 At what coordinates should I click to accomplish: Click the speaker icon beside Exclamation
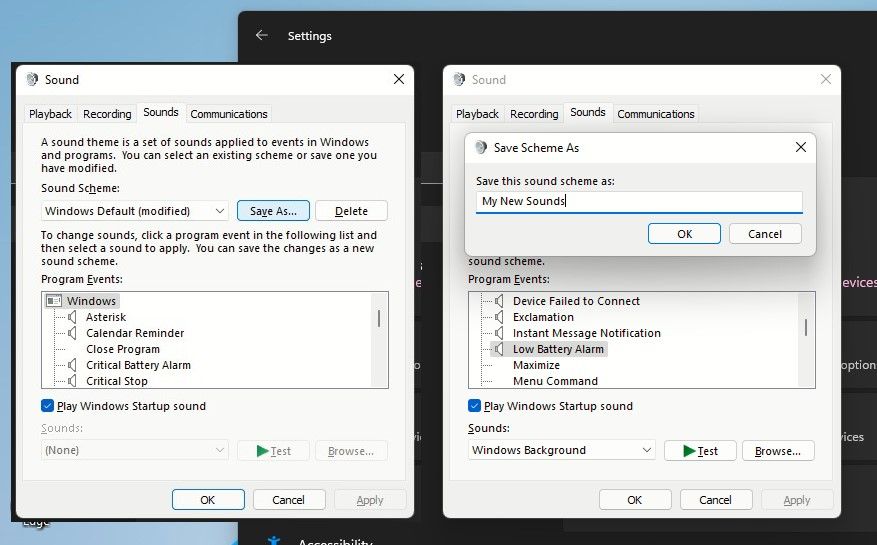(499, 317)
